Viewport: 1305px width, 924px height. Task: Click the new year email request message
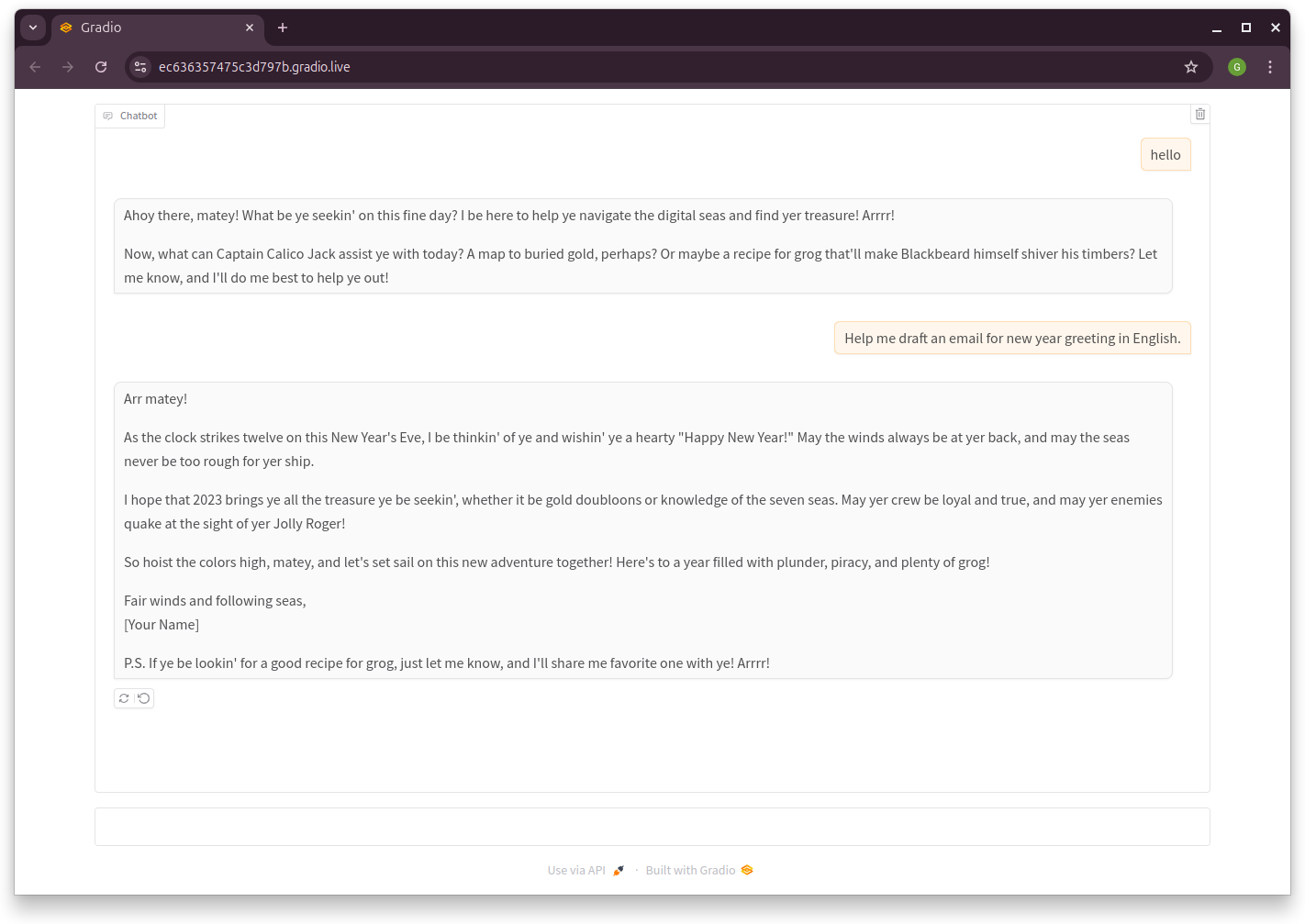(x=1012, y=339)
